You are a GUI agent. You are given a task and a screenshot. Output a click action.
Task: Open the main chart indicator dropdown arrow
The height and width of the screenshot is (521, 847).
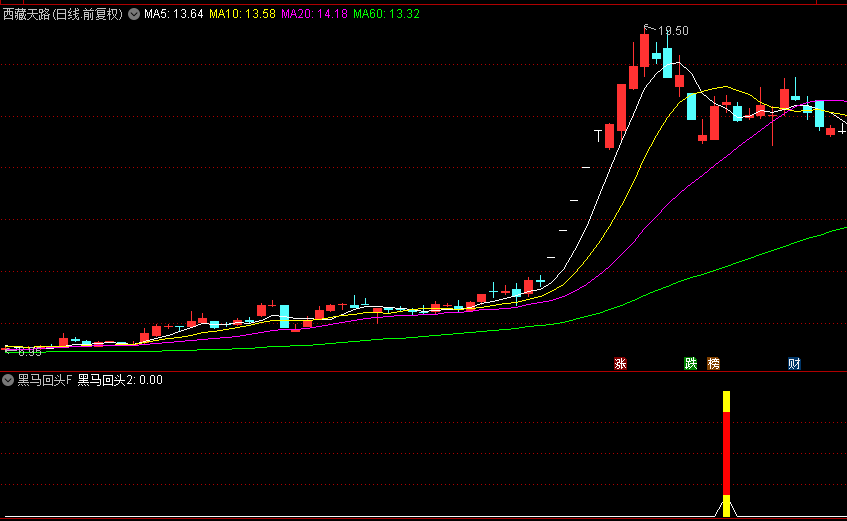click(134, 15)
